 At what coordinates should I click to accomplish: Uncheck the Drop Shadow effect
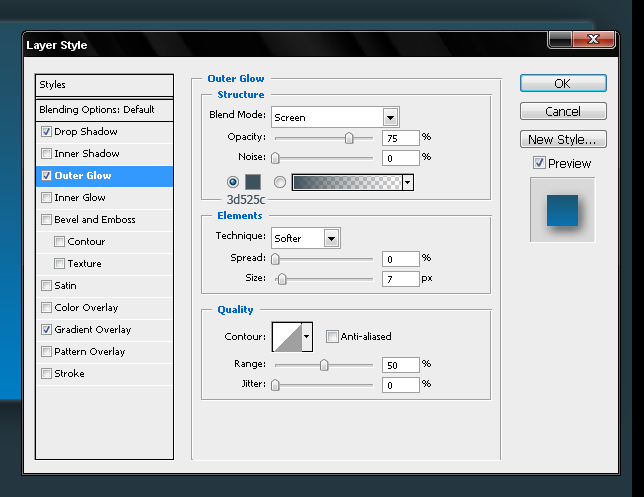[x=47, y=132]
